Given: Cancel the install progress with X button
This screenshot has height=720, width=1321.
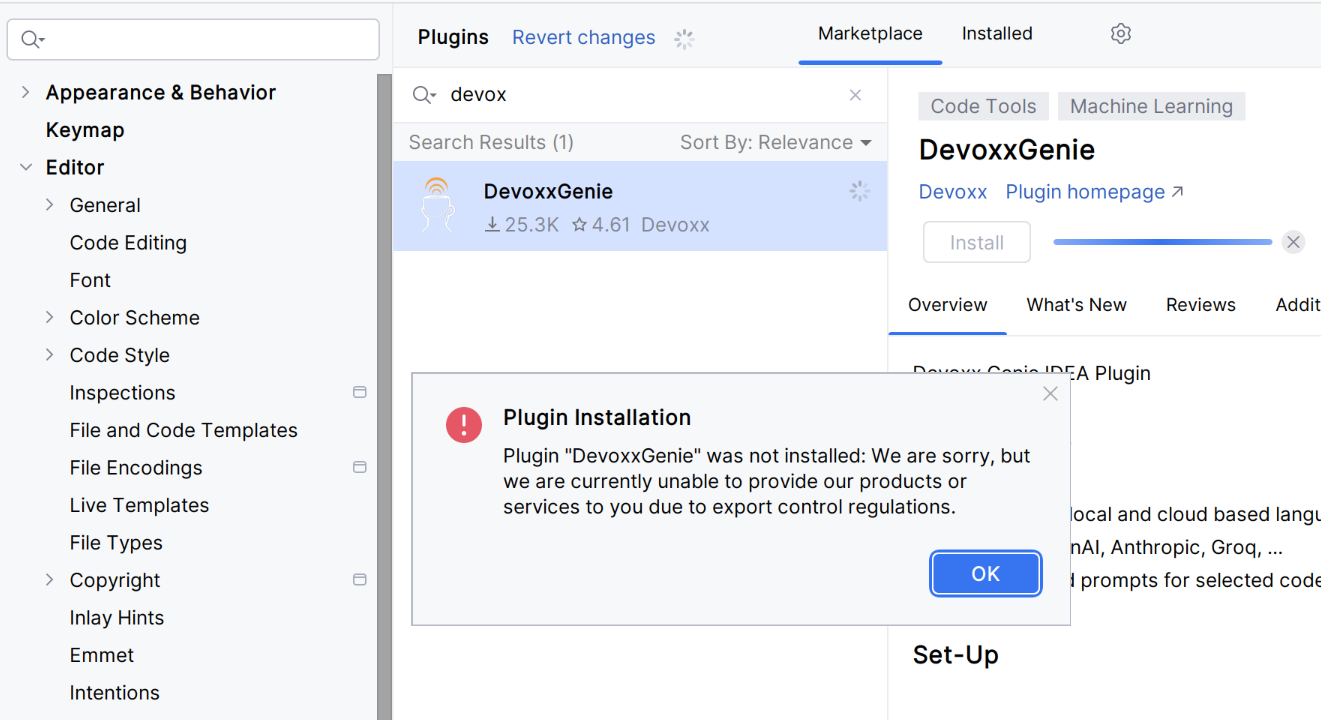Looking at the screenshot, I should 1293,242.
